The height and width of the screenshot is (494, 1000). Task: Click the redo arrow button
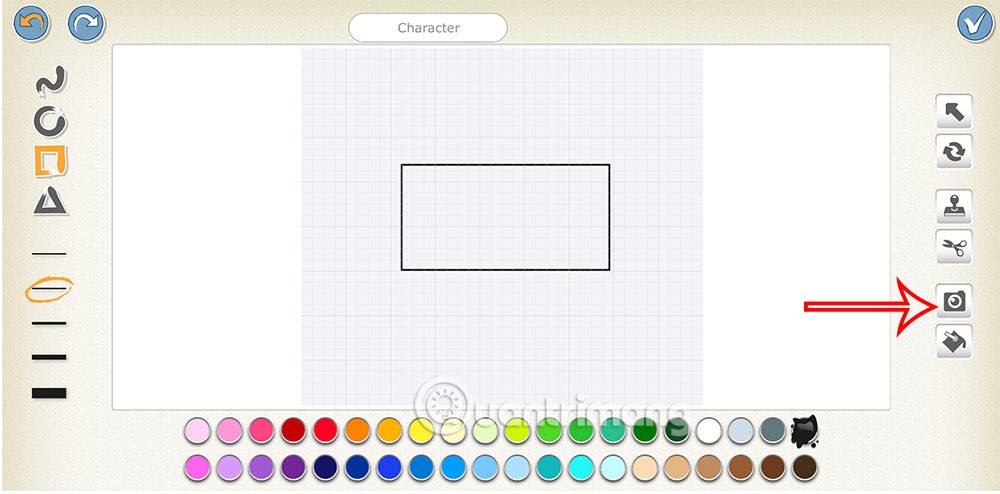[x=86, y=23]
